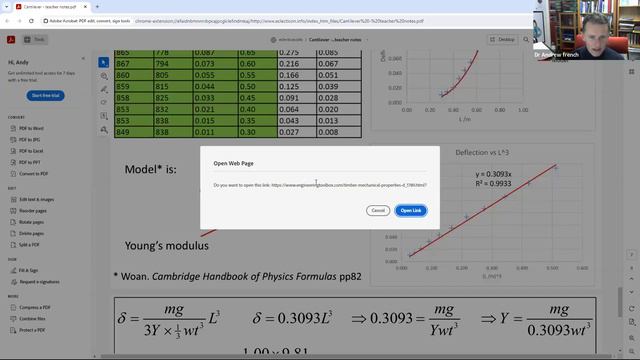The height and width of the screenshot is (360, 640).
Task: Go forward in browser history
Action: pyautogui.click(x=19, y=21)
